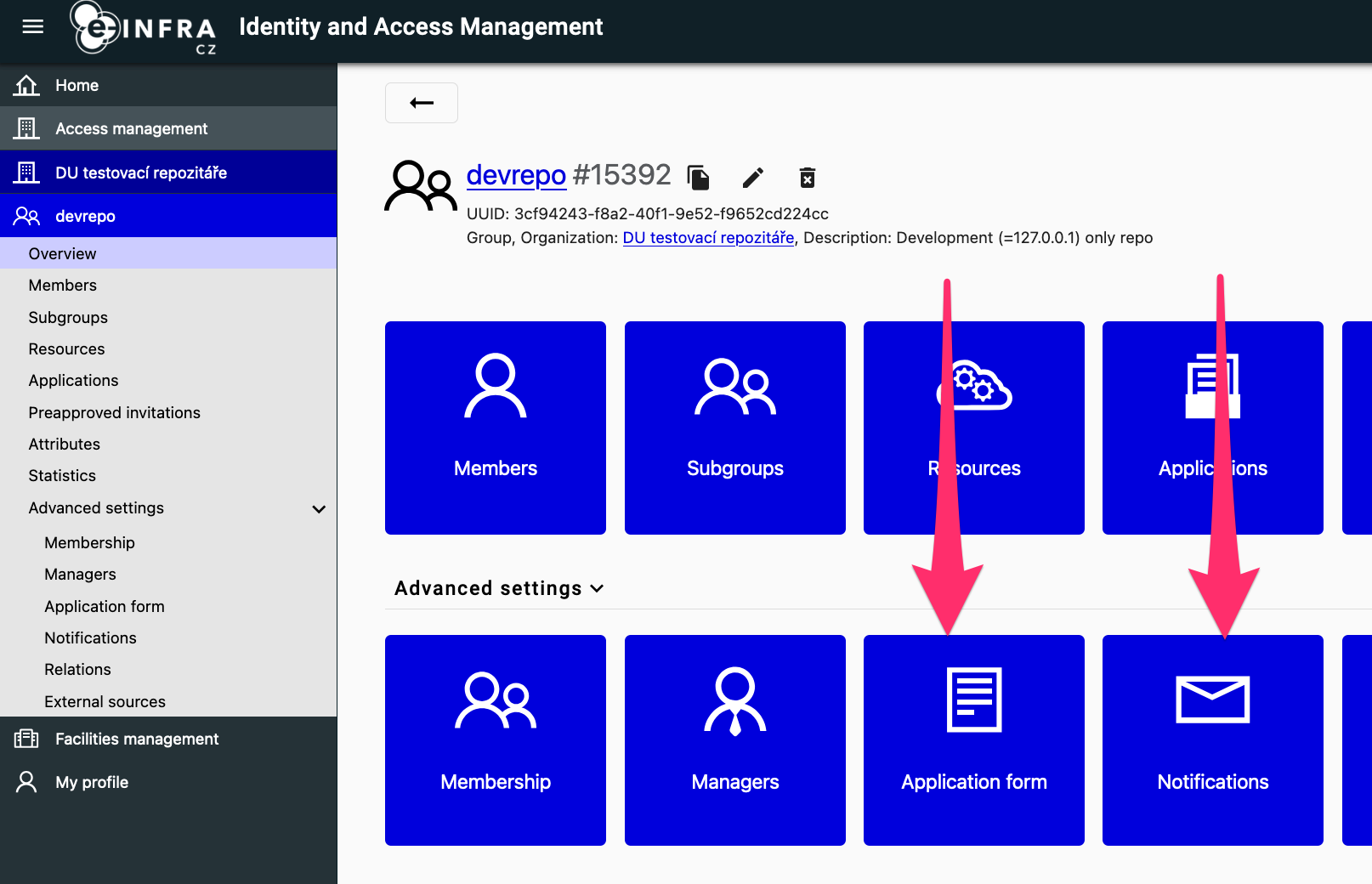
Task: Copy the devrepo group name with copy icon
Action: pos(698,178)
